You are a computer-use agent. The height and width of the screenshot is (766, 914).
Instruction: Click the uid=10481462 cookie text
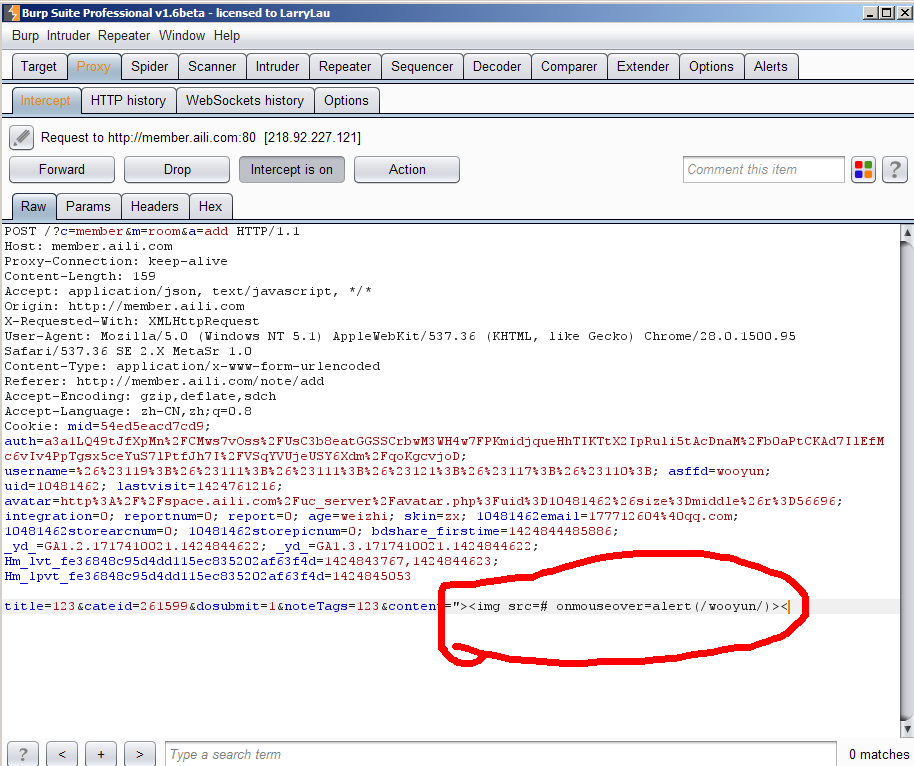click(55, 486)
